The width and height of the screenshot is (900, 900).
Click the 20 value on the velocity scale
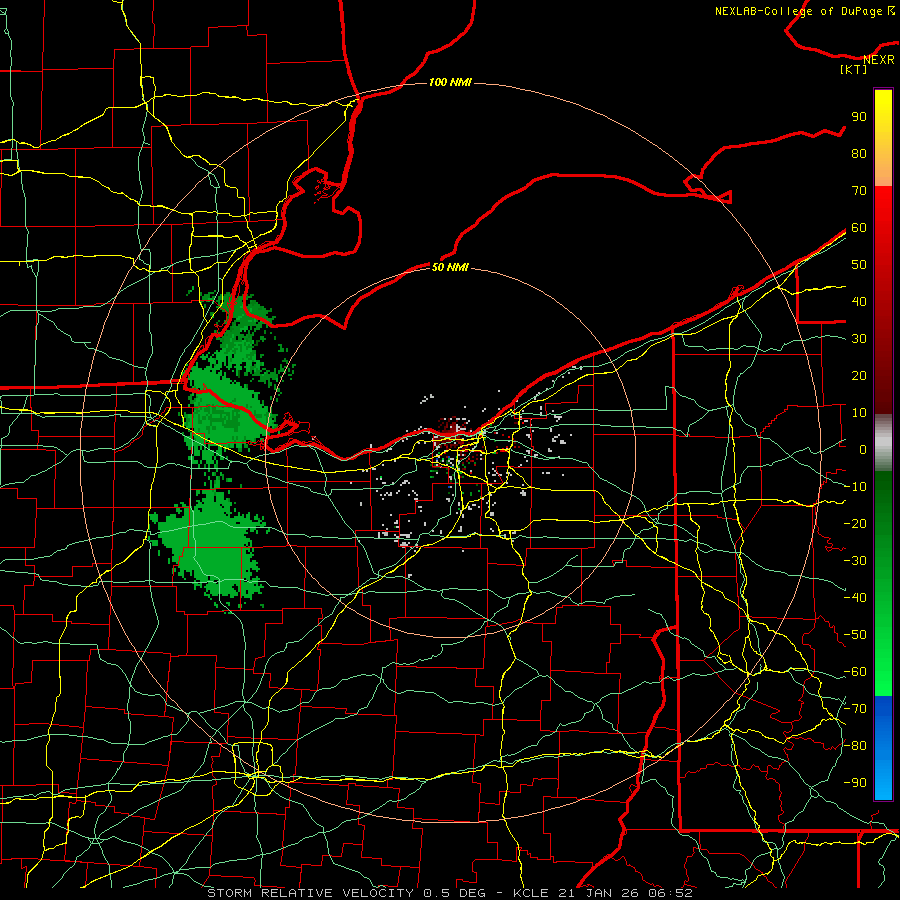(859, 375)
